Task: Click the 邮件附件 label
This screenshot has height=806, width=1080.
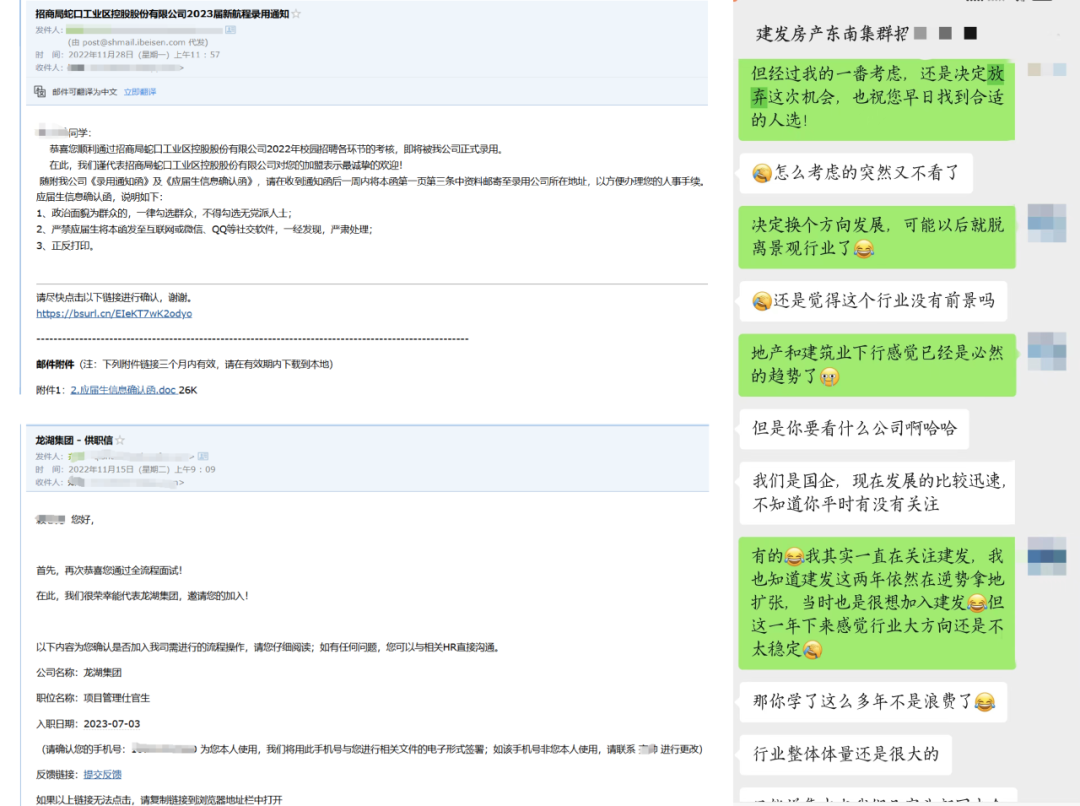Action: click(55, 364)
